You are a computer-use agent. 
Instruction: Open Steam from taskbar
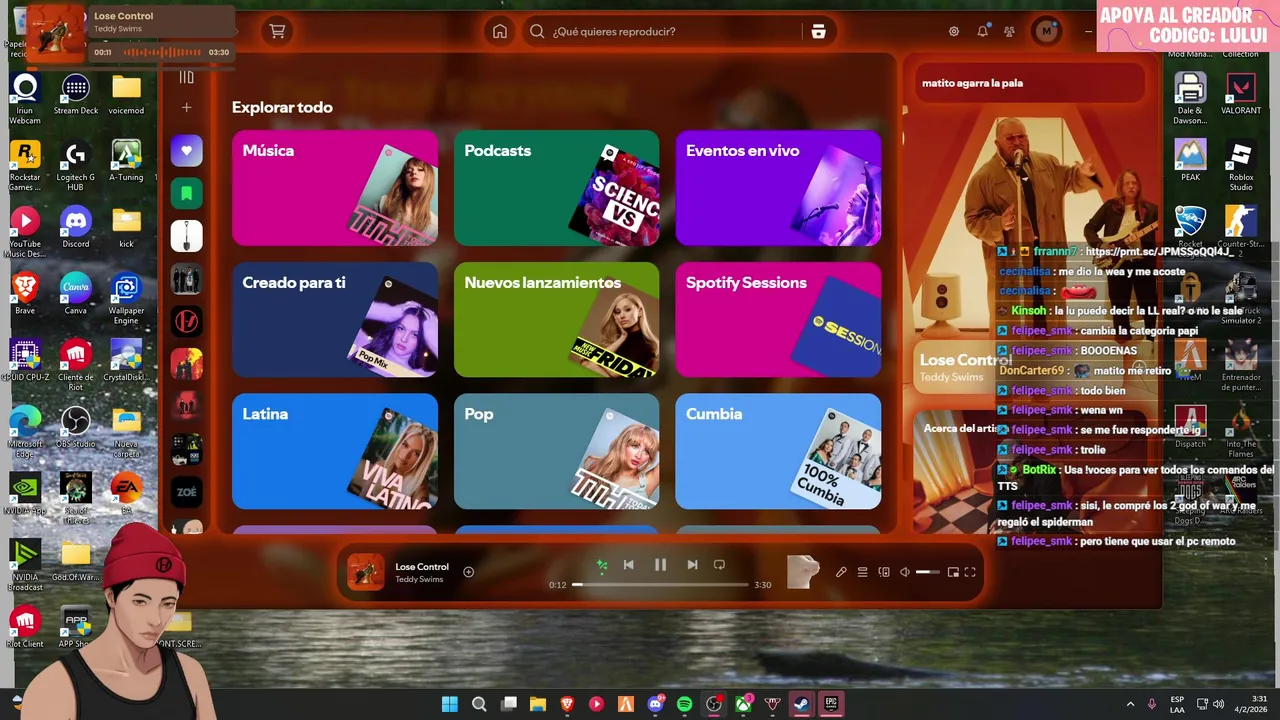click(x=801, y=704)
